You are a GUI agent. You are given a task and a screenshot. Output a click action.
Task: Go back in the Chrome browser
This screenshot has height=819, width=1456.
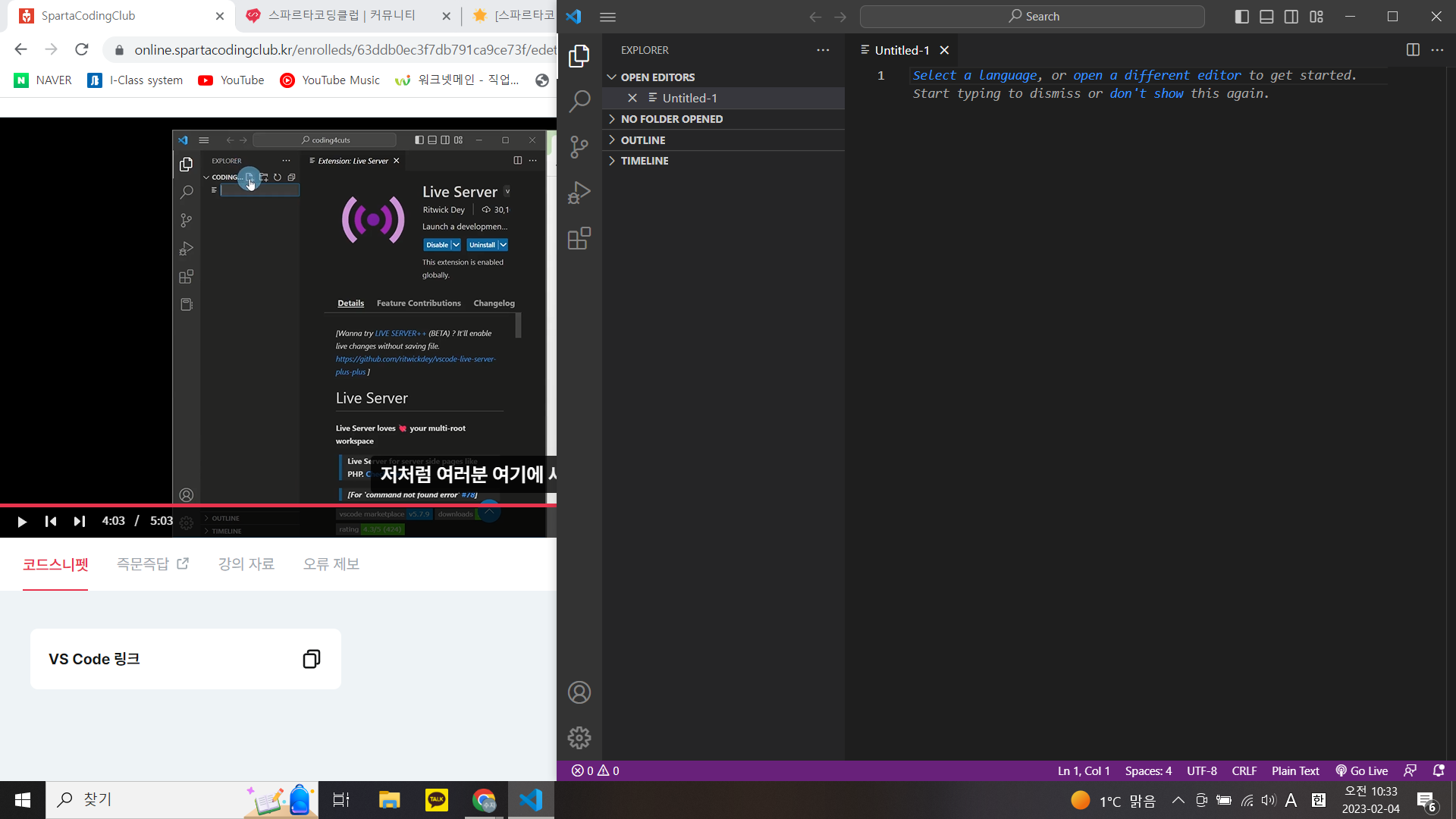(20, 49)
